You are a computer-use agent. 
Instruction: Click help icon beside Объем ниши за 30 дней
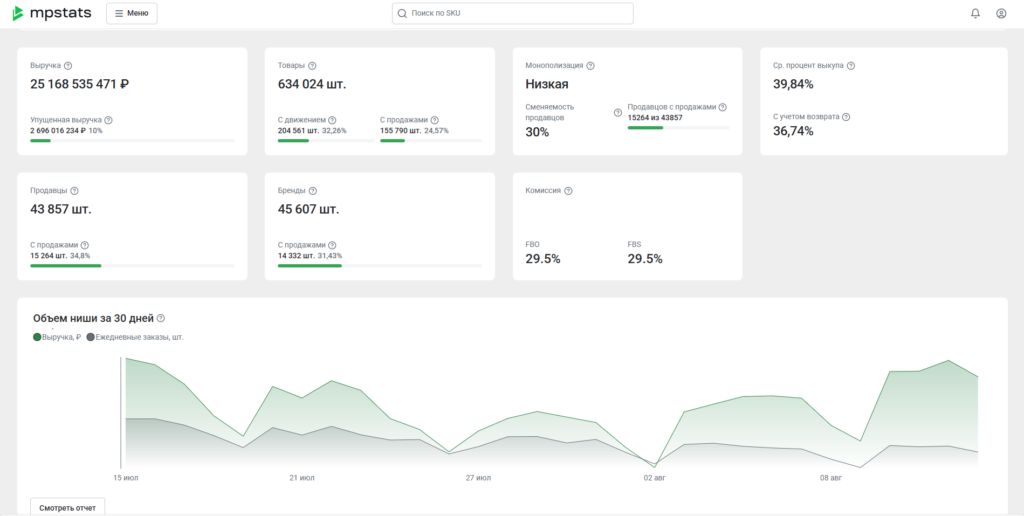(161, 318)
